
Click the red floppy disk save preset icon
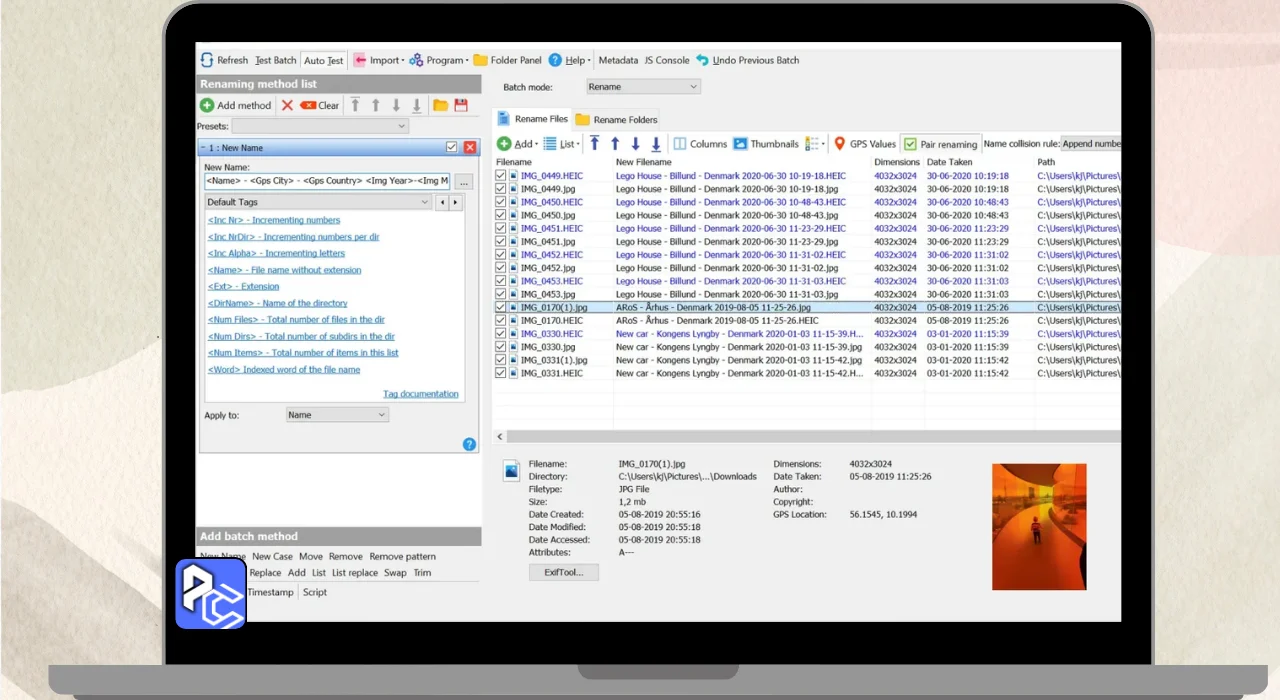click(x=461, y=105)
